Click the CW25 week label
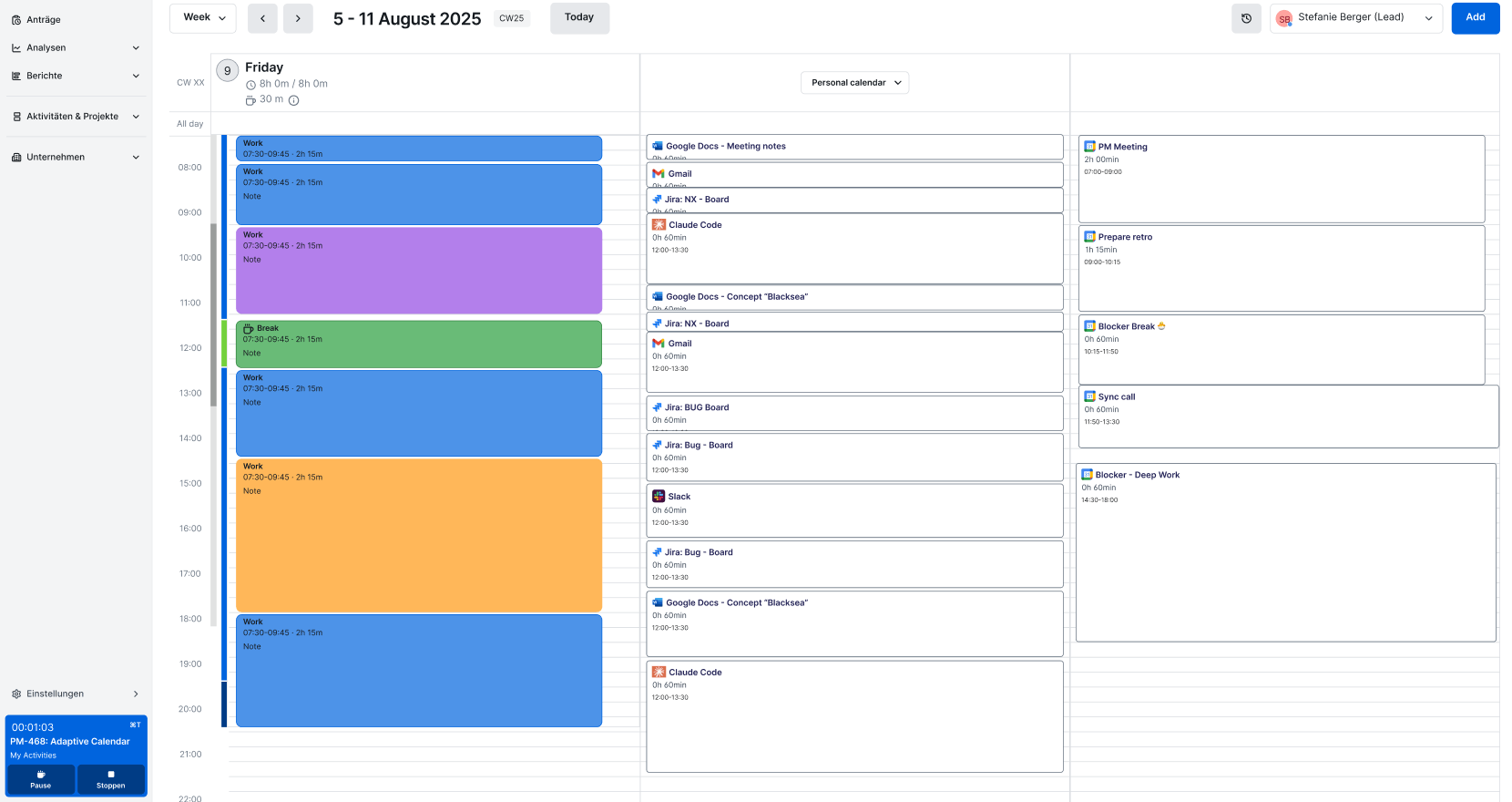Image resolution: width=1512 pixels, height=802 pixels. (x=512, y=18)
